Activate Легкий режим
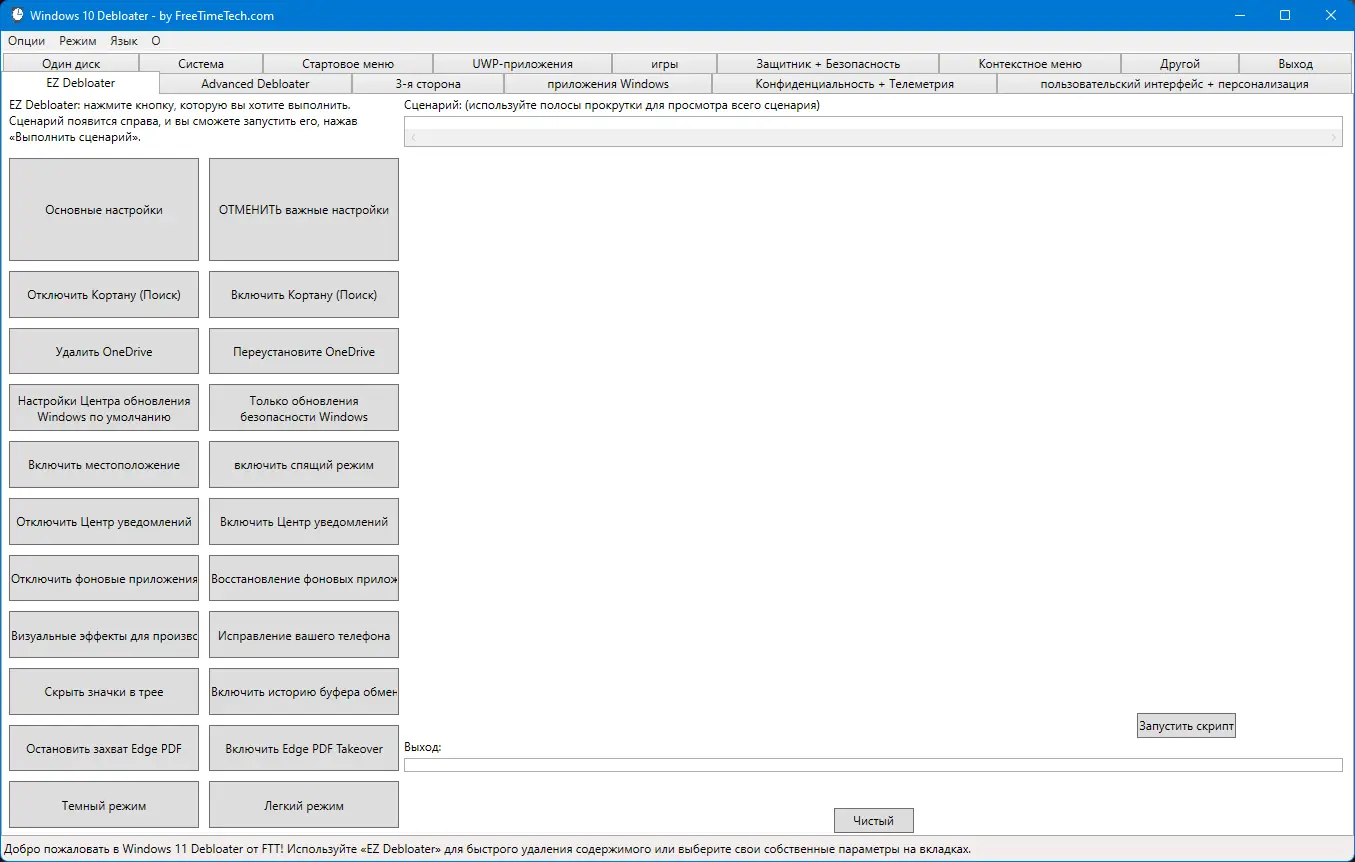The image size is (1355, 862). tap(304, 805)
